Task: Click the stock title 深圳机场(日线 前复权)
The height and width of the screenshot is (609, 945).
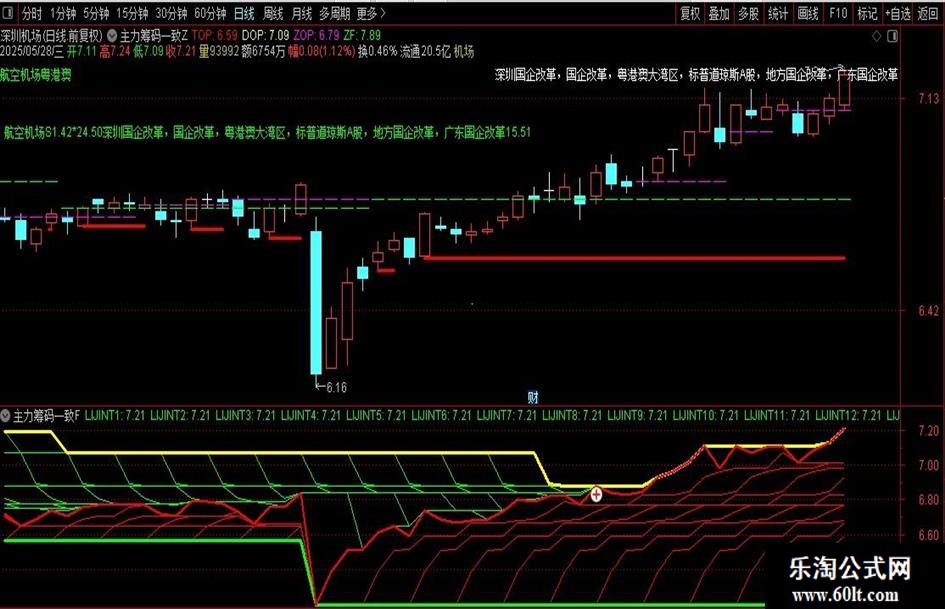Action: 52,36
